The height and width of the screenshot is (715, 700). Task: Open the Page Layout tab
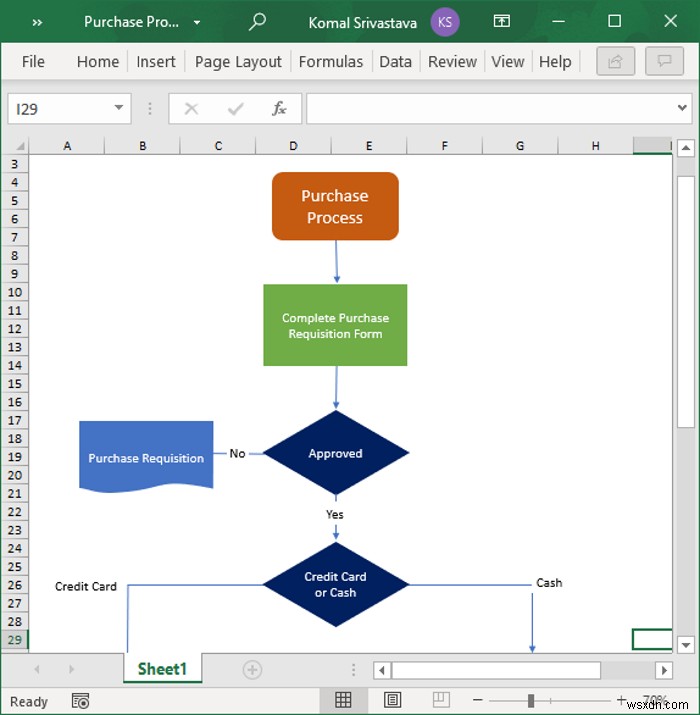[x=238, y=62]
